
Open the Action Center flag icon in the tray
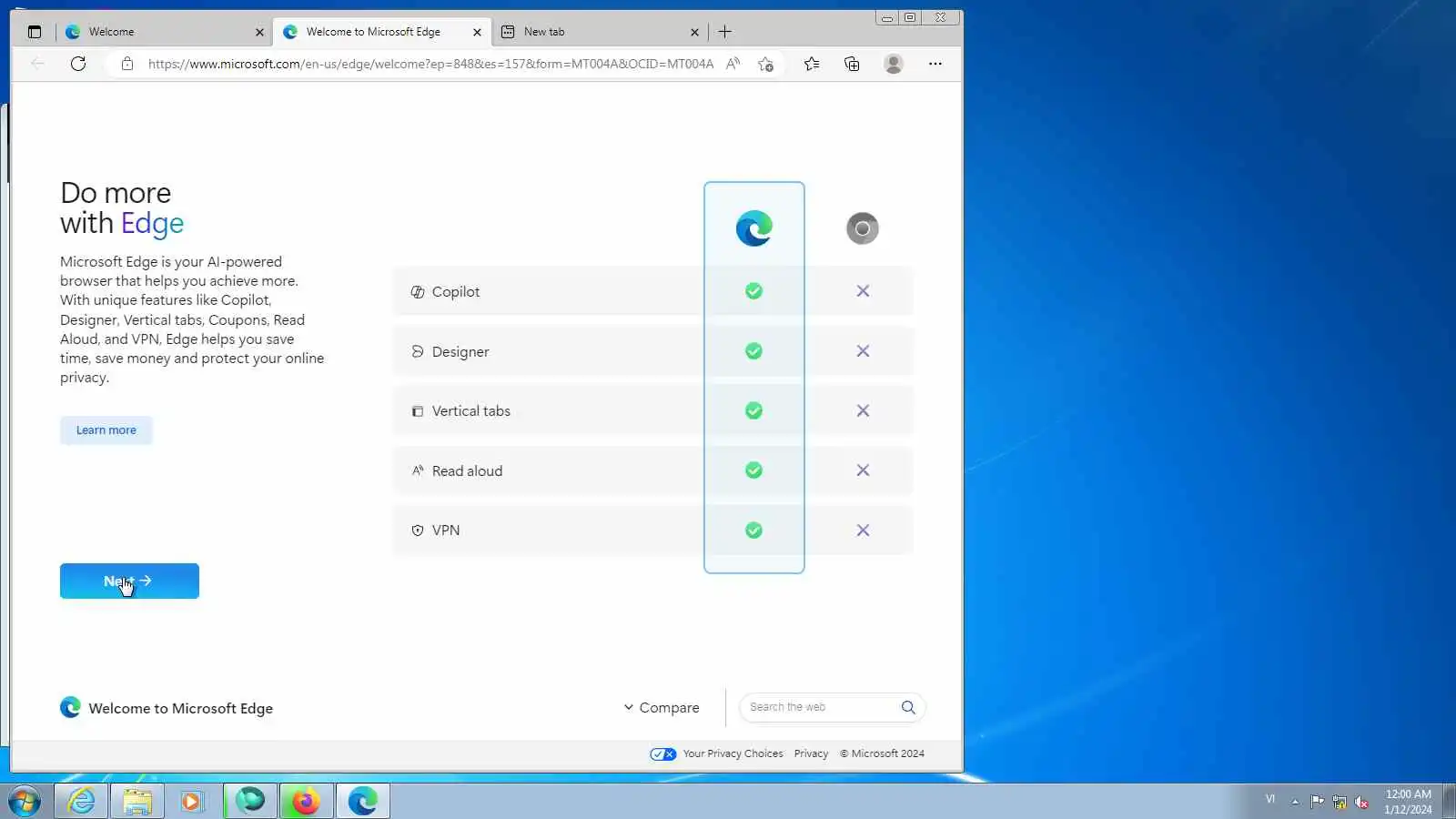[1317, 802]
